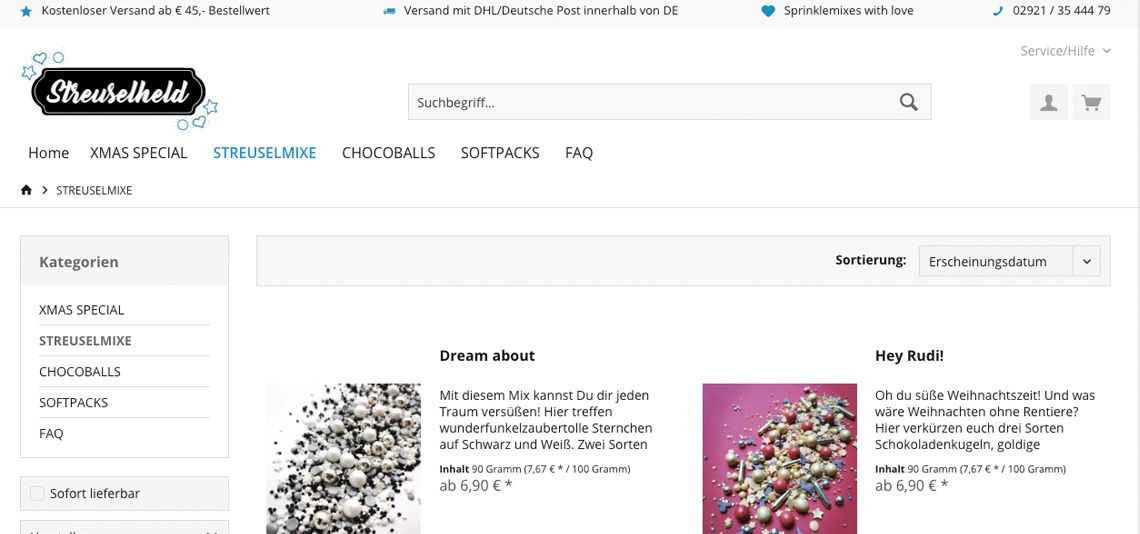The height and width of the screenshot is (534, 1140).
Task: Select SOFTPACKS in Kategorien sidebar
Action: 73,402
